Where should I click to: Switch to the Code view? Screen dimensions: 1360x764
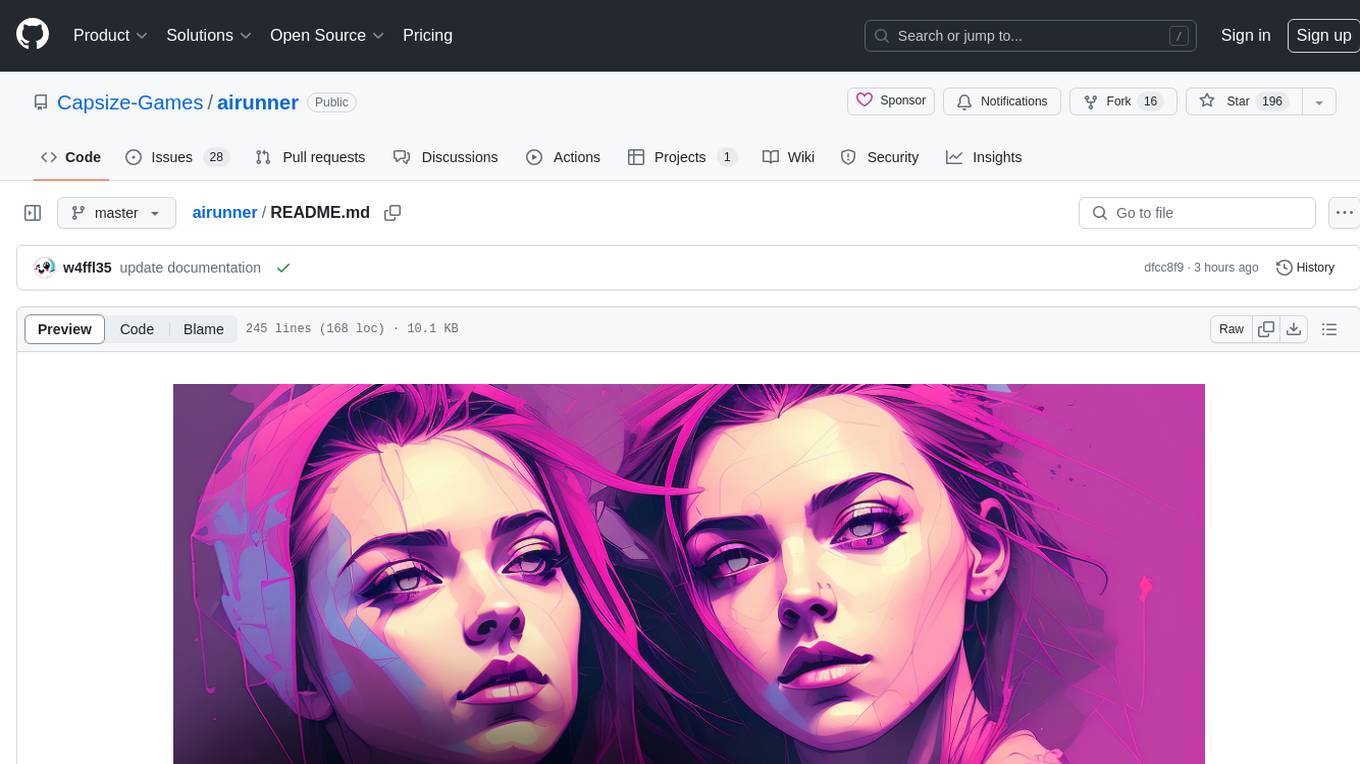137,329
